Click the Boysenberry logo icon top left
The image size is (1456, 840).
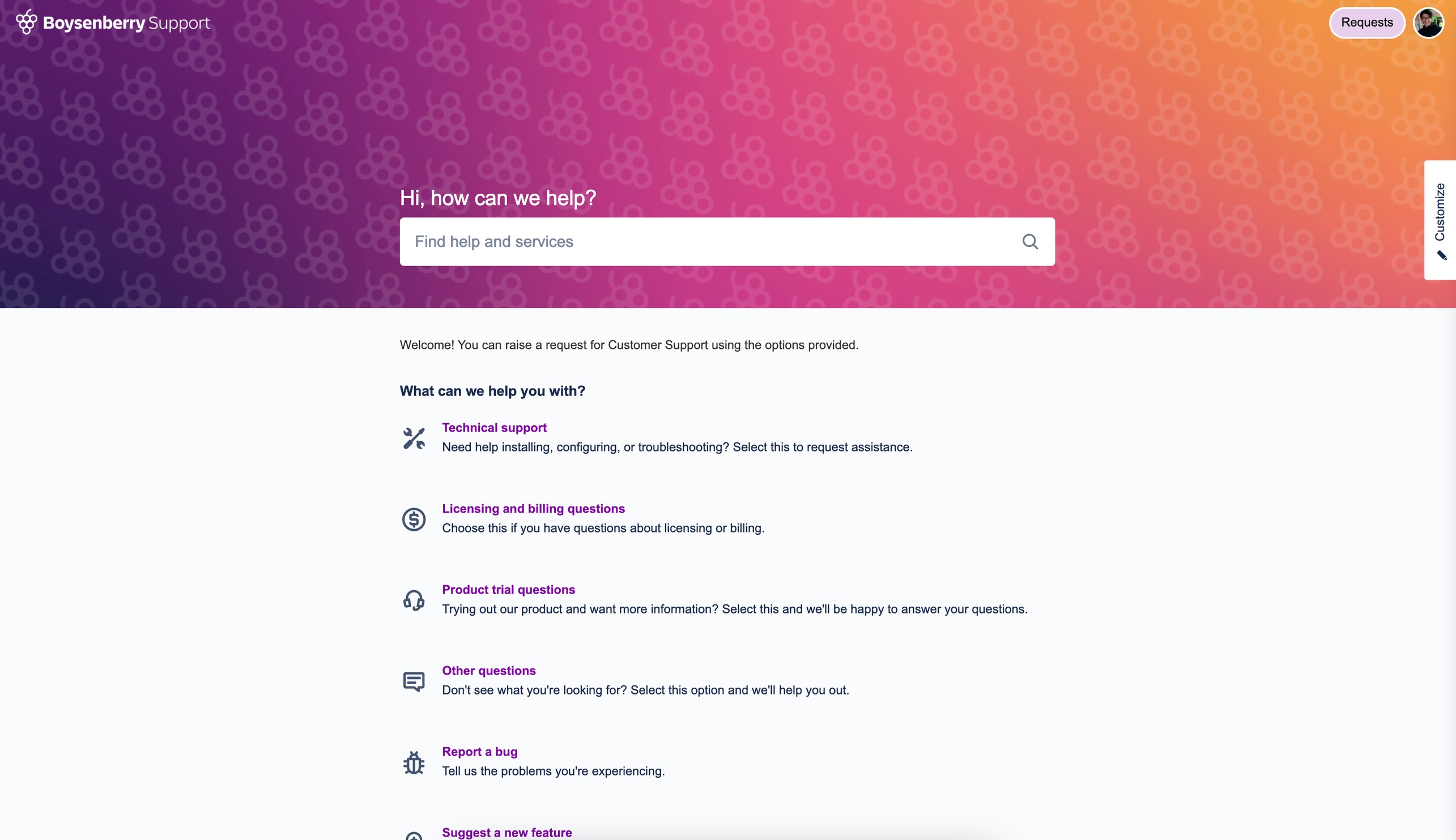coord(27,22)
